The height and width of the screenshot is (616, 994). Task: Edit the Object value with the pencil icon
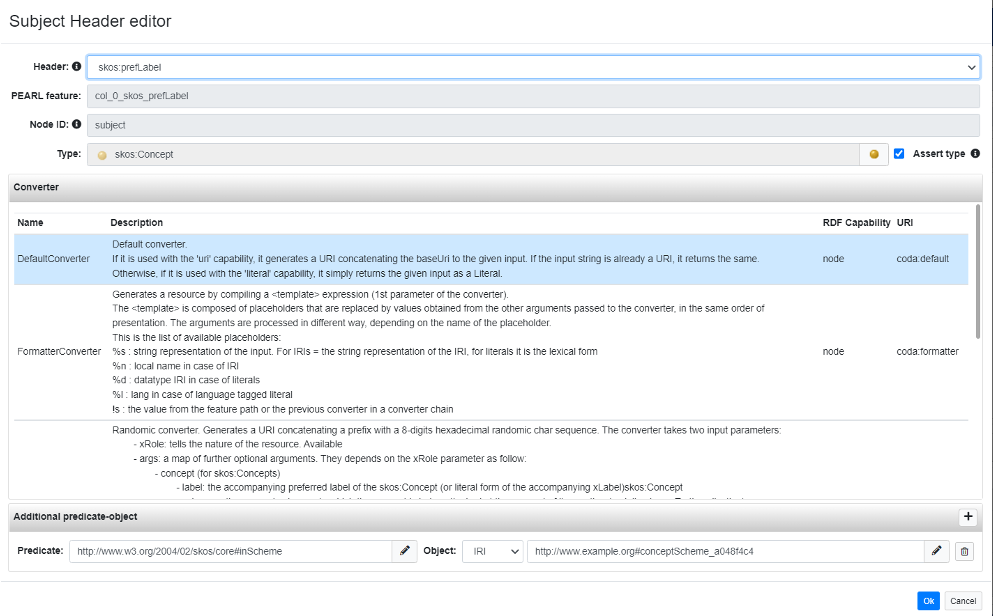click(937, 550)
